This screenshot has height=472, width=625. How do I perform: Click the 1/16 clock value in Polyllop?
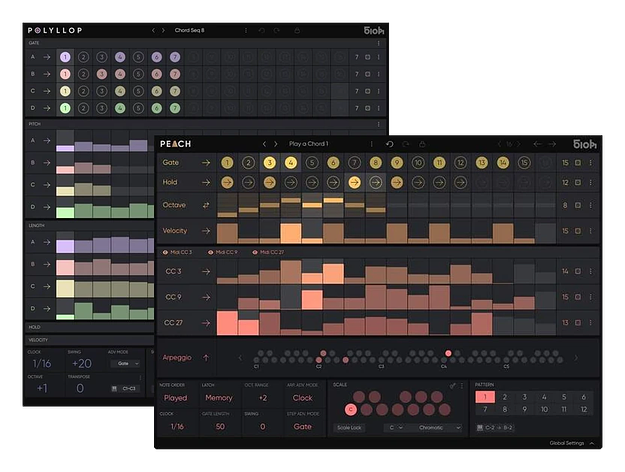coord(42,364)
